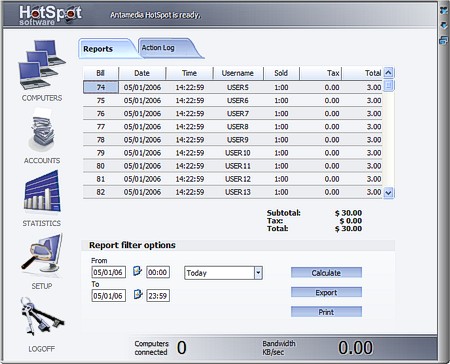Click the From time field 00:00

click(x=158, y=272)
